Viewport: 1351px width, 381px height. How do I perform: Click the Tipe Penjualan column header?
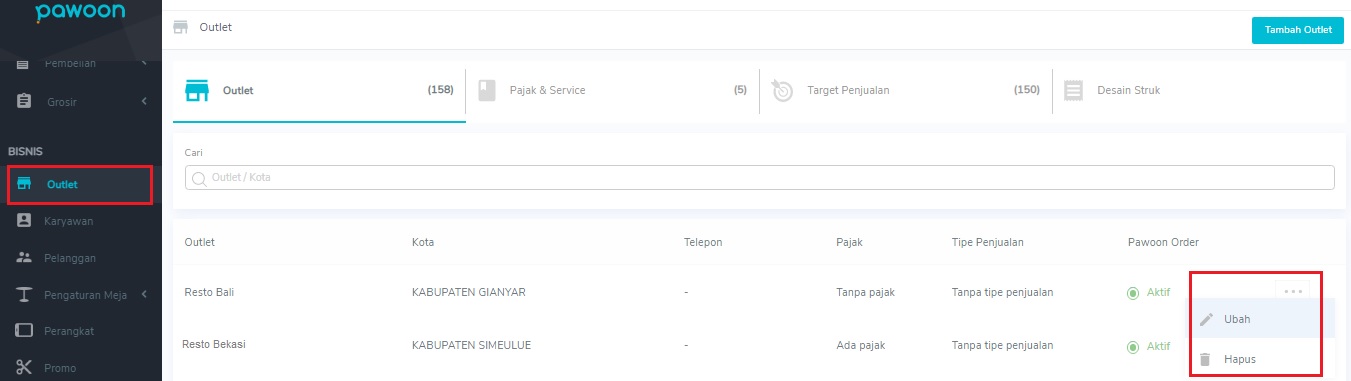tap(988, 242)
